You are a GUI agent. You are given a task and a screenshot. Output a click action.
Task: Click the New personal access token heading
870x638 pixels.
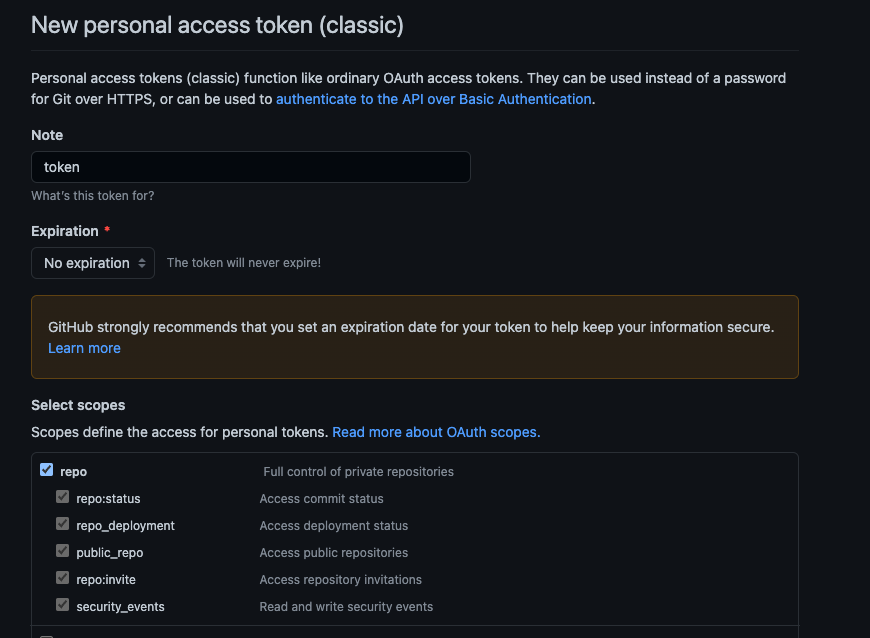[216, 25]
